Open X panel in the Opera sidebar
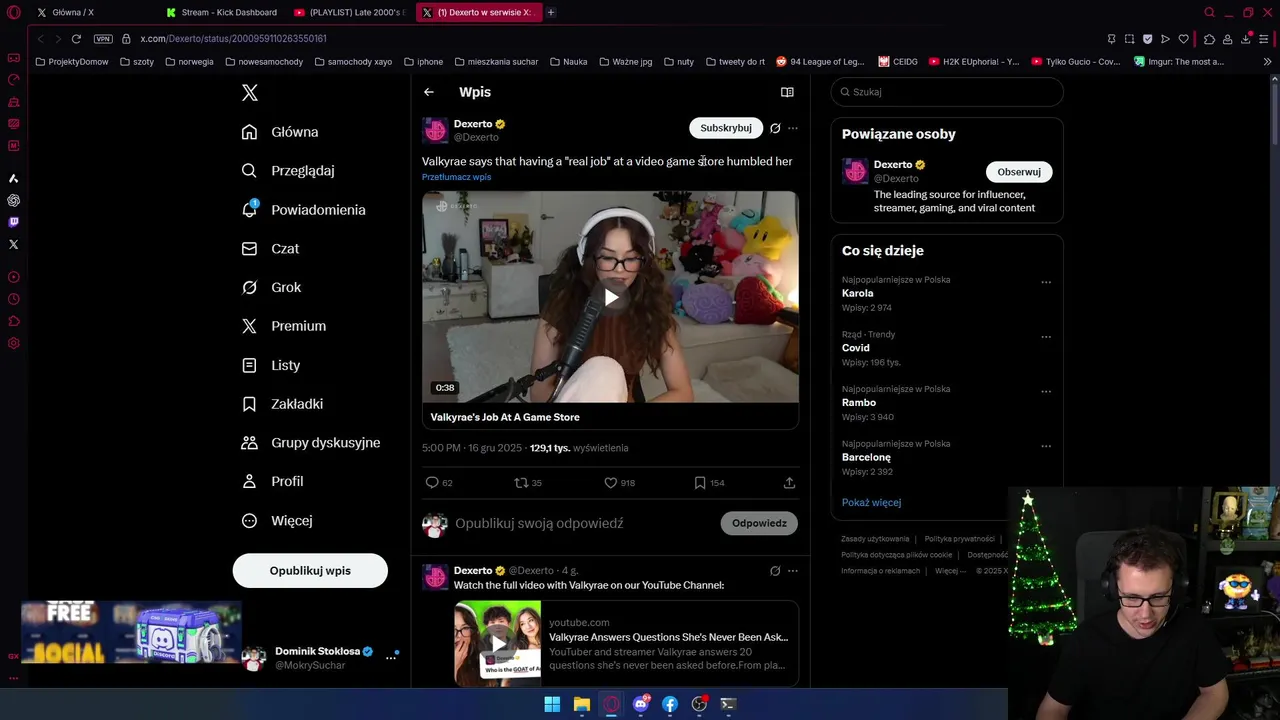1280x720 pixels. pos(14,244)
